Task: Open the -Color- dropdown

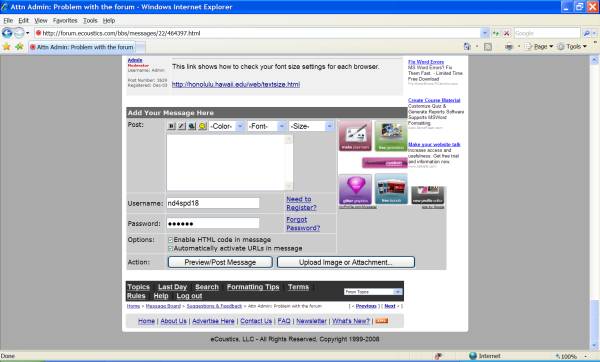Action: (227, 126)
